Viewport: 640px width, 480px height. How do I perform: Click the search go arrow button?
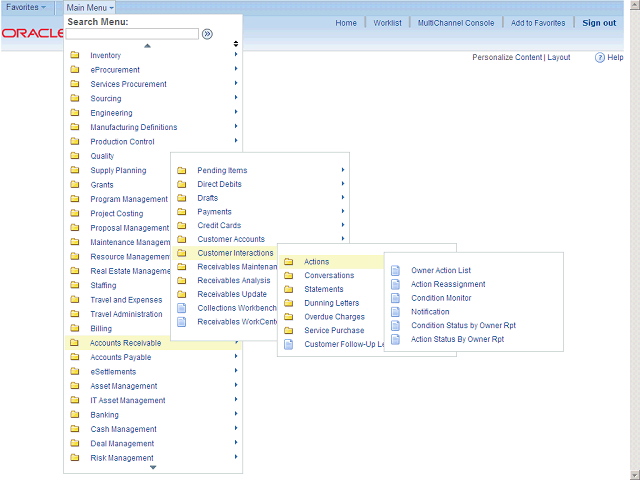pyautogui.click(x=208, y=33)
